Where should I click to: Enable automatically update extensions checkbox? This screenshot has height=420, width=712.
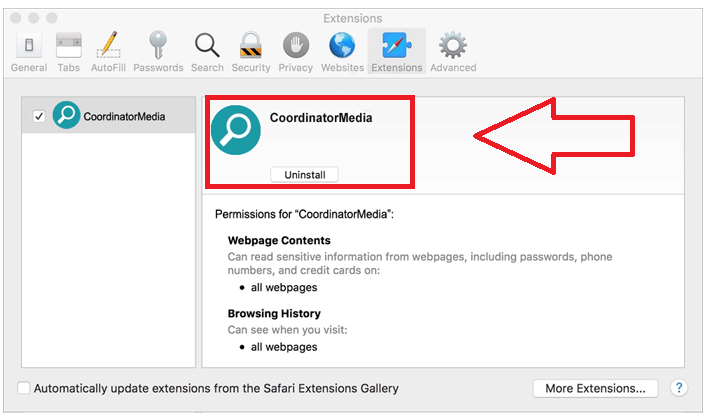pyautogui.click(x=24, y=388)
